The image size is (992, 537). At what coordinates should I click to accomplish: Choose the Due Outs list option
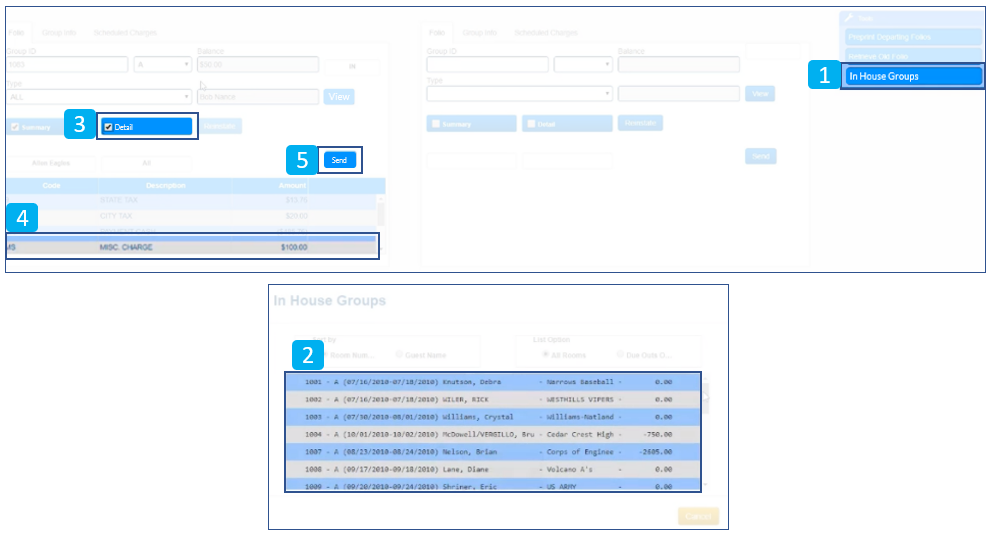622,354
